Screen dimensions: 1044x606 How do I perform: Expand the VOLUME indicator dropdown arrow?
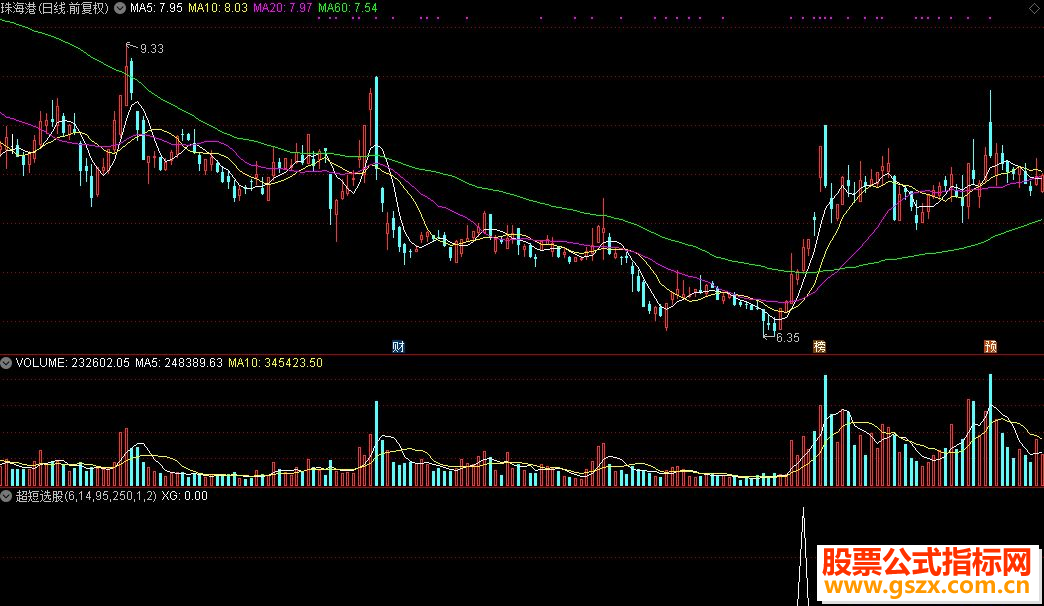6,363
